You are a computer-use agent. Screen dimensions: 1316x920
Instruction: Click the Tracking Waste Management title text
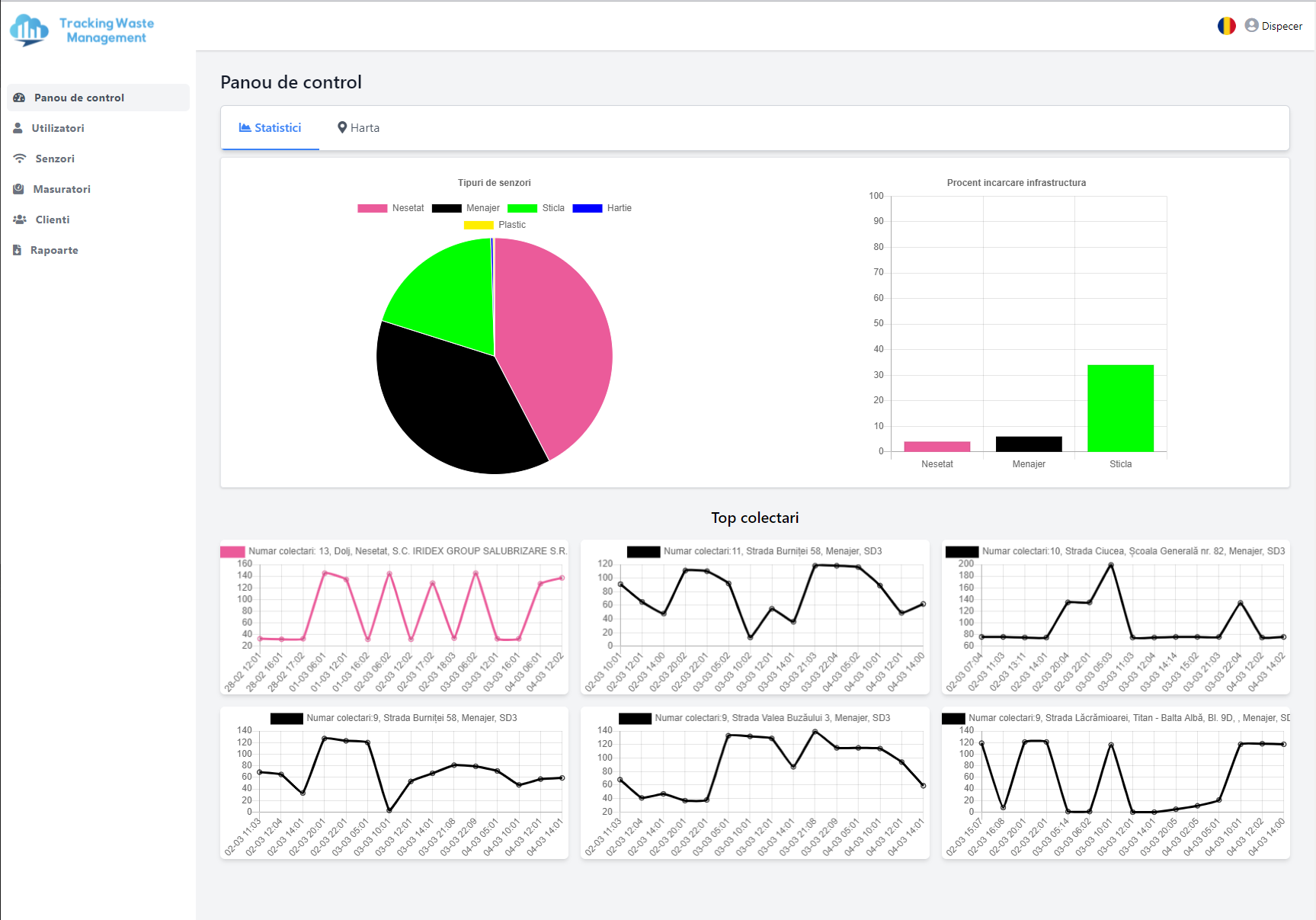pyautogui.click(x=107, y=30)
